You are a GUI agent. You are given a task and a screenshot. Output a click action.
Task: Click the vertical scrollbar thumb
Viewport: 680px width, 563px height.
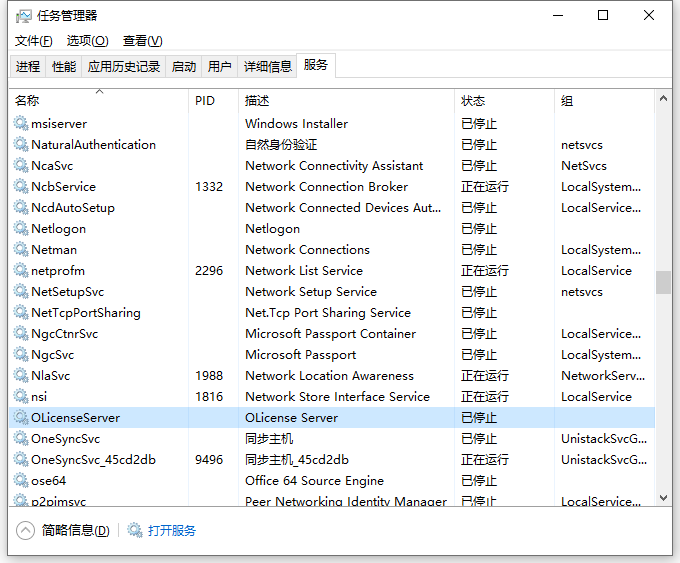click(663, 282)
